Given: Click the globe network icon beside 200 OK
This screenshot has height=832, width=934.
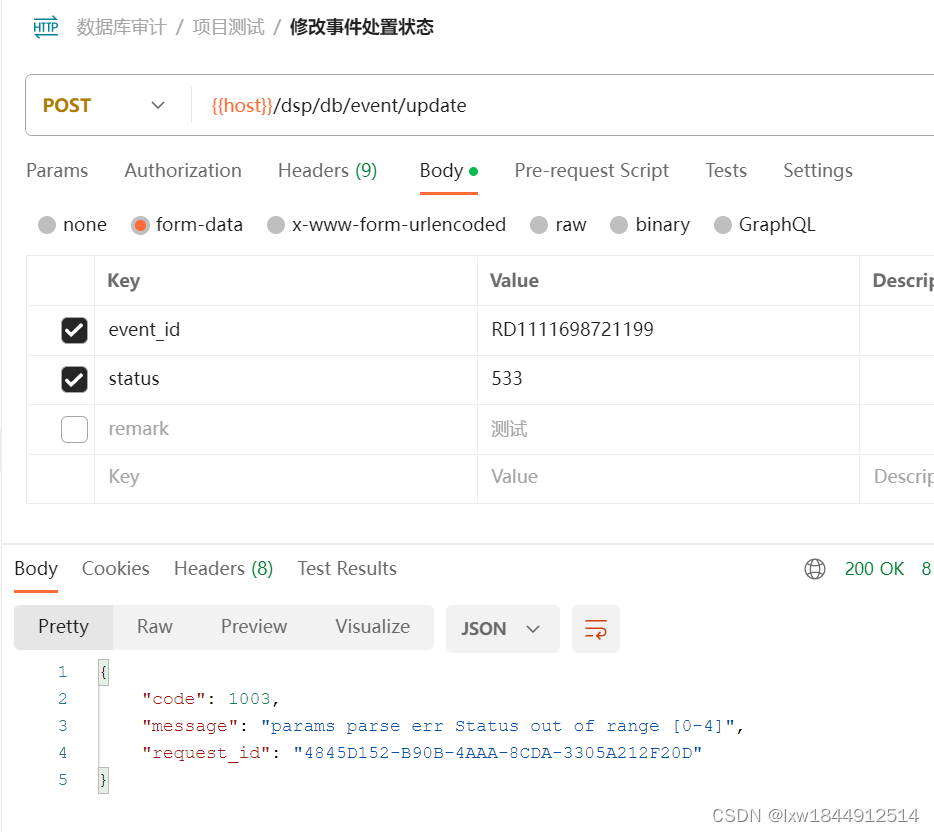Looking at the screenshot, I should pos(814,569).
